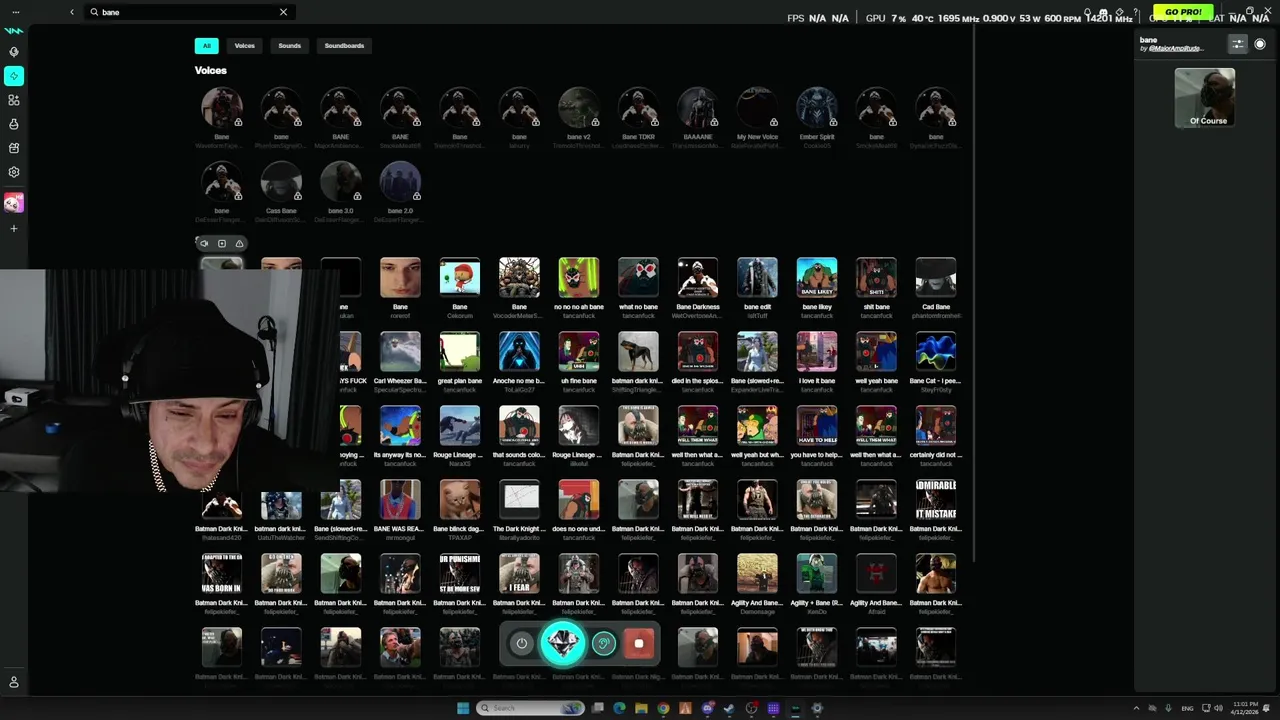Play the Cad Bane sound
The width and height of the screenshot is (1280, 720).
tap(936, 278)
